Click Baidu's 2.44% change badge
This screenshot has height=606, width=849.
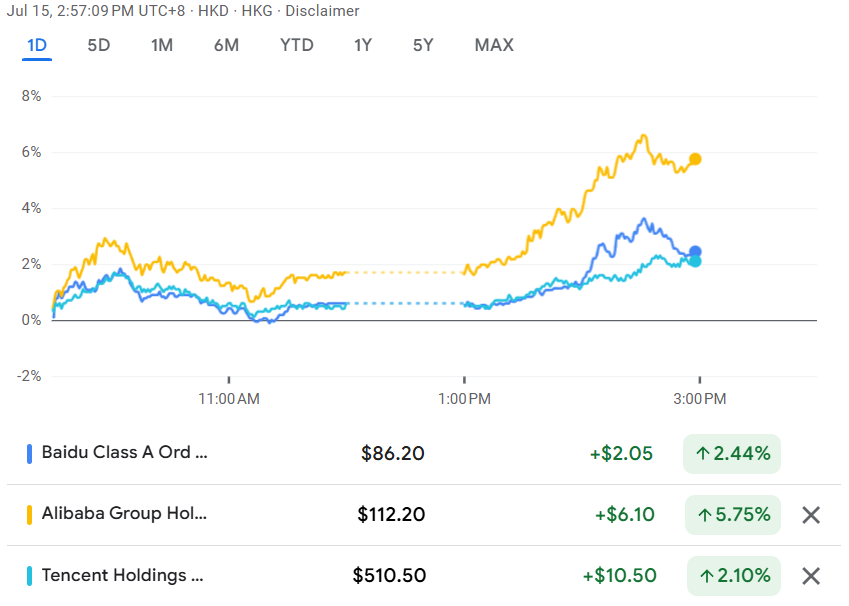[x=732, y=454]
